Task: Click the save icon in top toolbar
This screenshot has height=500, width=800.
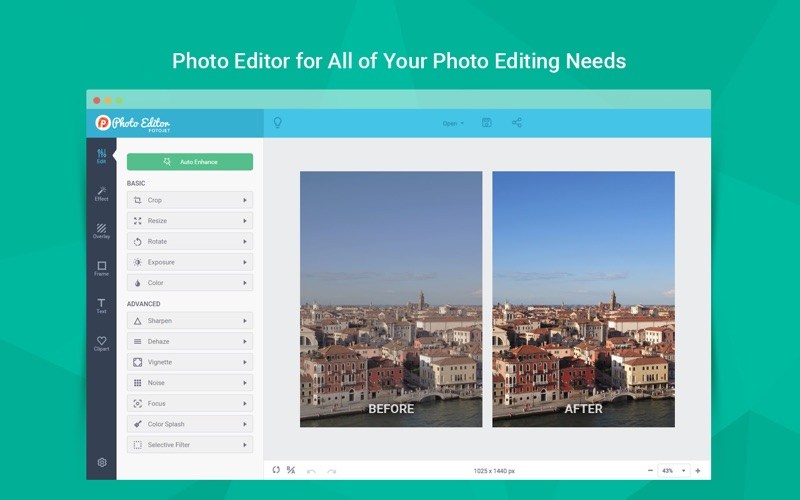Action: pyautogui.click(x=487, y=123)
